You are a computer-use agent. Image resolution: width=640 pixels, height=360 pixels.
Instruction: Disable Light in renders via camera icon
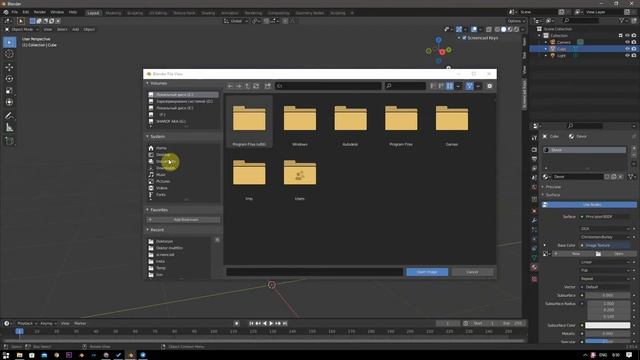coord(634,55)
